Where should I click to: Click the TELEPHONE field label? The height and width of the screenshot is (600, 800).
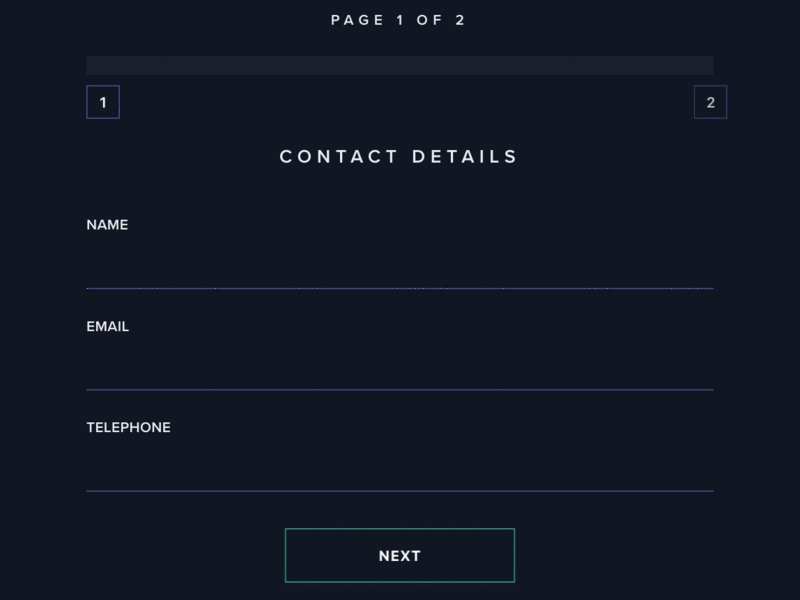(x=128, y=427)
